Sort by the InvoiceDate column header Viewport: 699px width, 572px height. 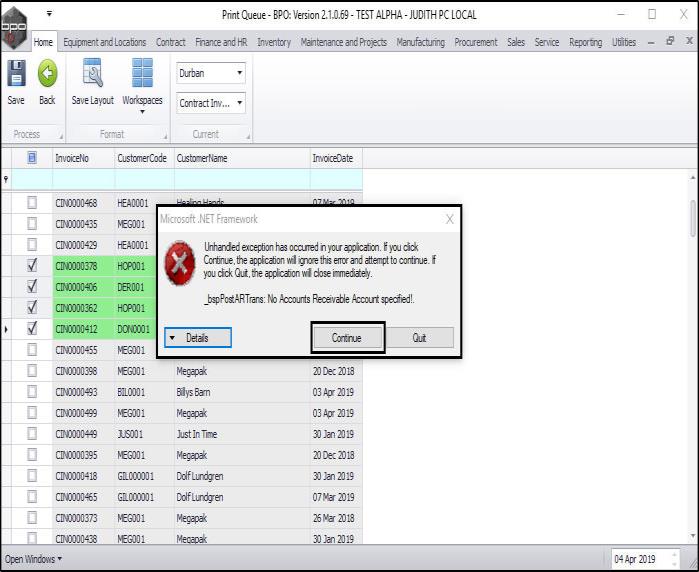tap(337, 158)
